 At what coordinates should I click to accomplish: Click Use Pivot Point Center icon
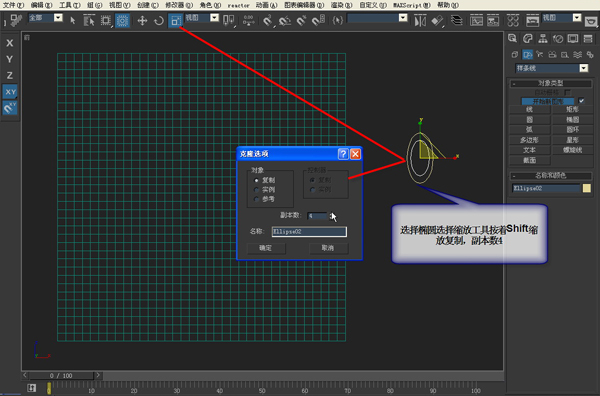[228, 20]
